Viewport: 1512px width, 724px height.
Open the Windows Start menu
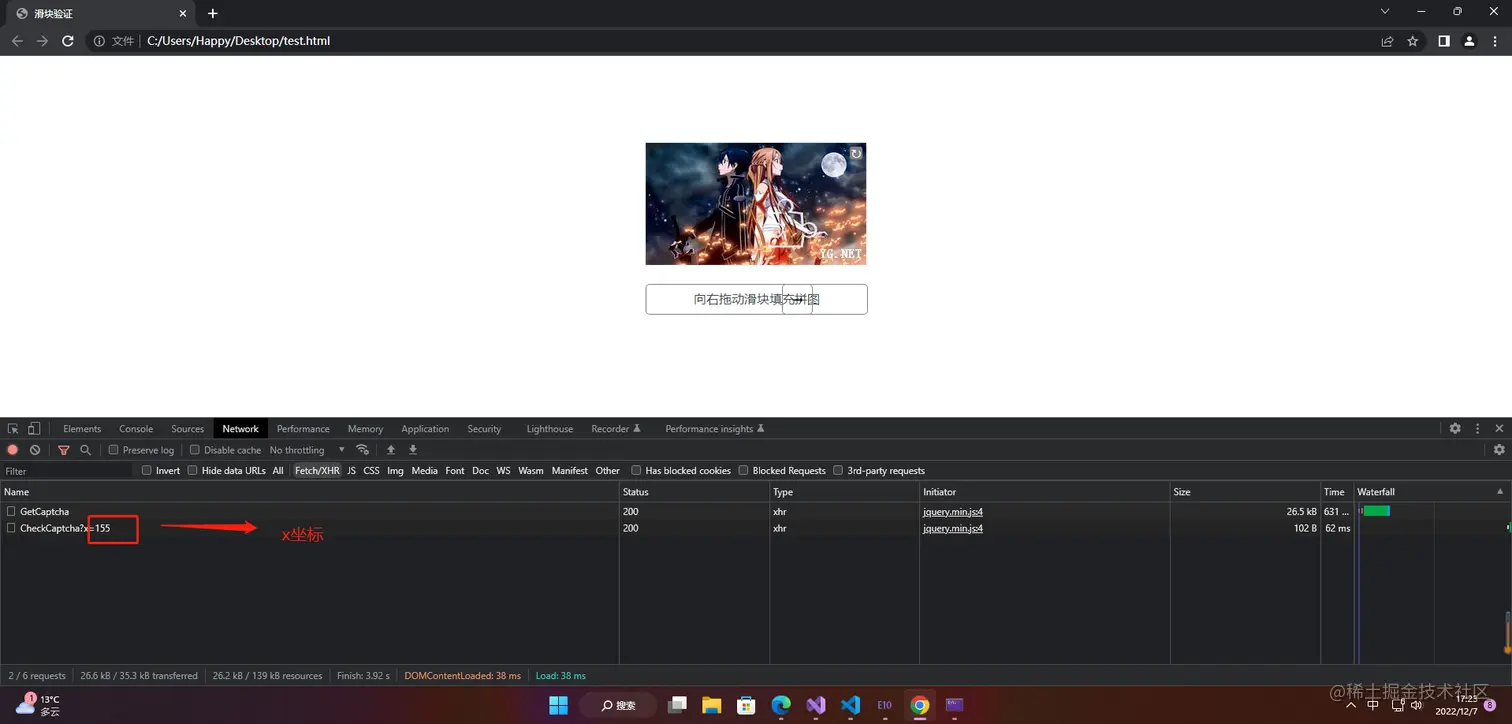558,705
